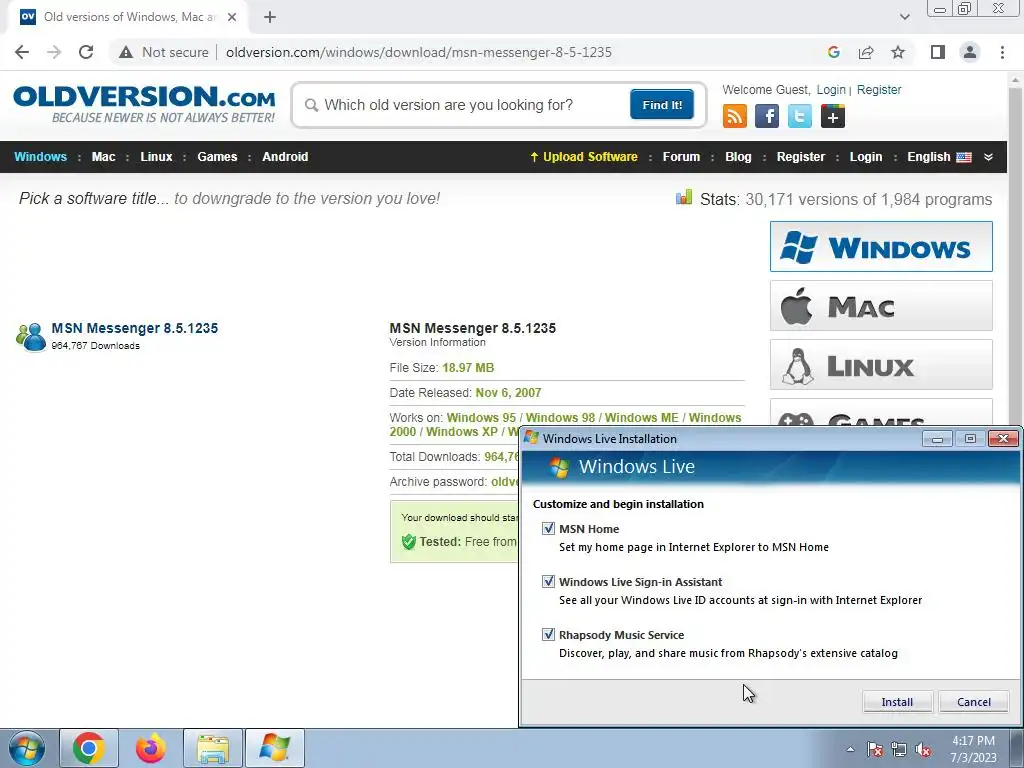The width and height of the screenshot is (1024, 768).
Task: Select Linux in the navigation bar
Action: (156, 157)
